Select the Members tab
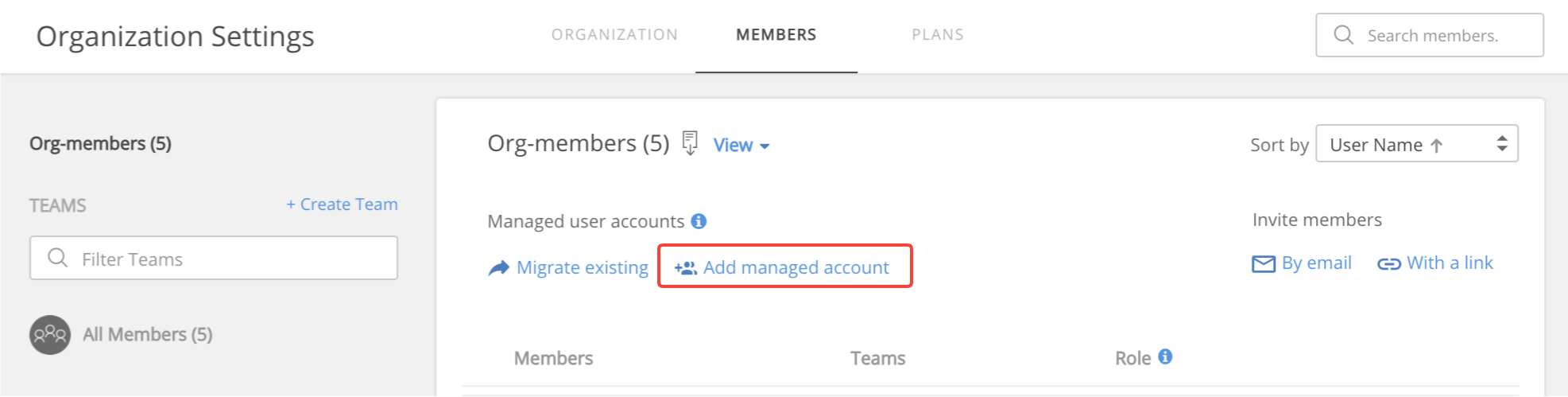Viewport: 1568px width, 397px height. (x=776, y=35)
